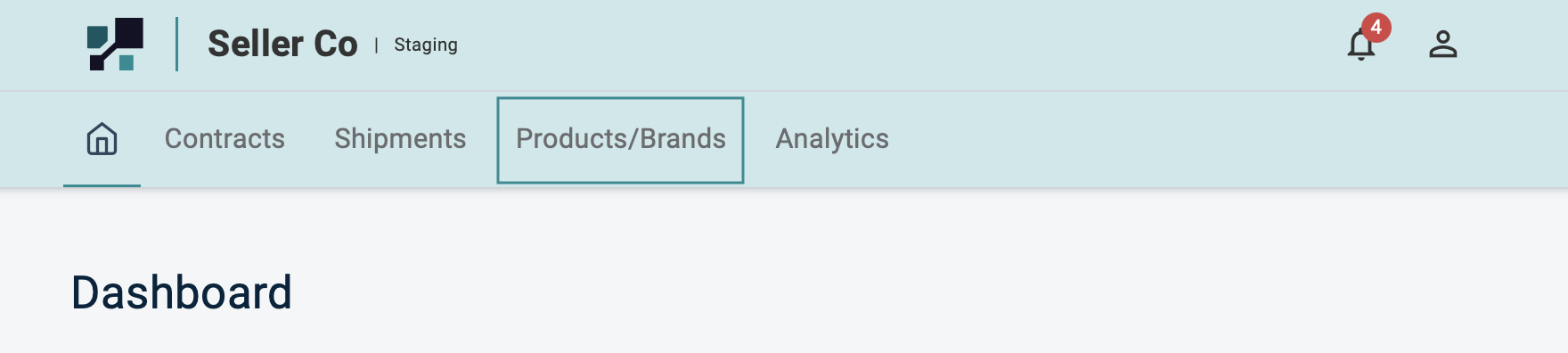
Task: View contracts from the navigation bar
Action: click(225, 139)
